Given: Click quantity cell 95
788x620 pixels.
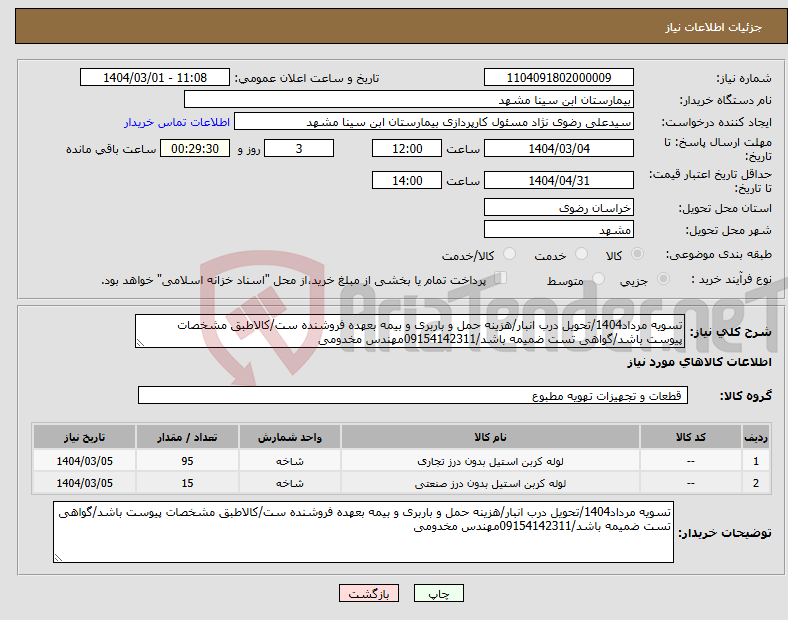Looking at the screenshot, I should pos(187,461).
